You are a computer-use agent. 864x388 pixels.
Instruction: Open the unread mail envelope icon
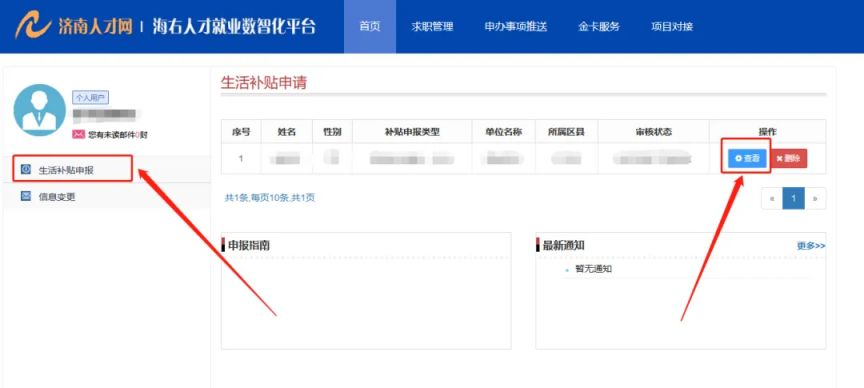coord(79,134)
